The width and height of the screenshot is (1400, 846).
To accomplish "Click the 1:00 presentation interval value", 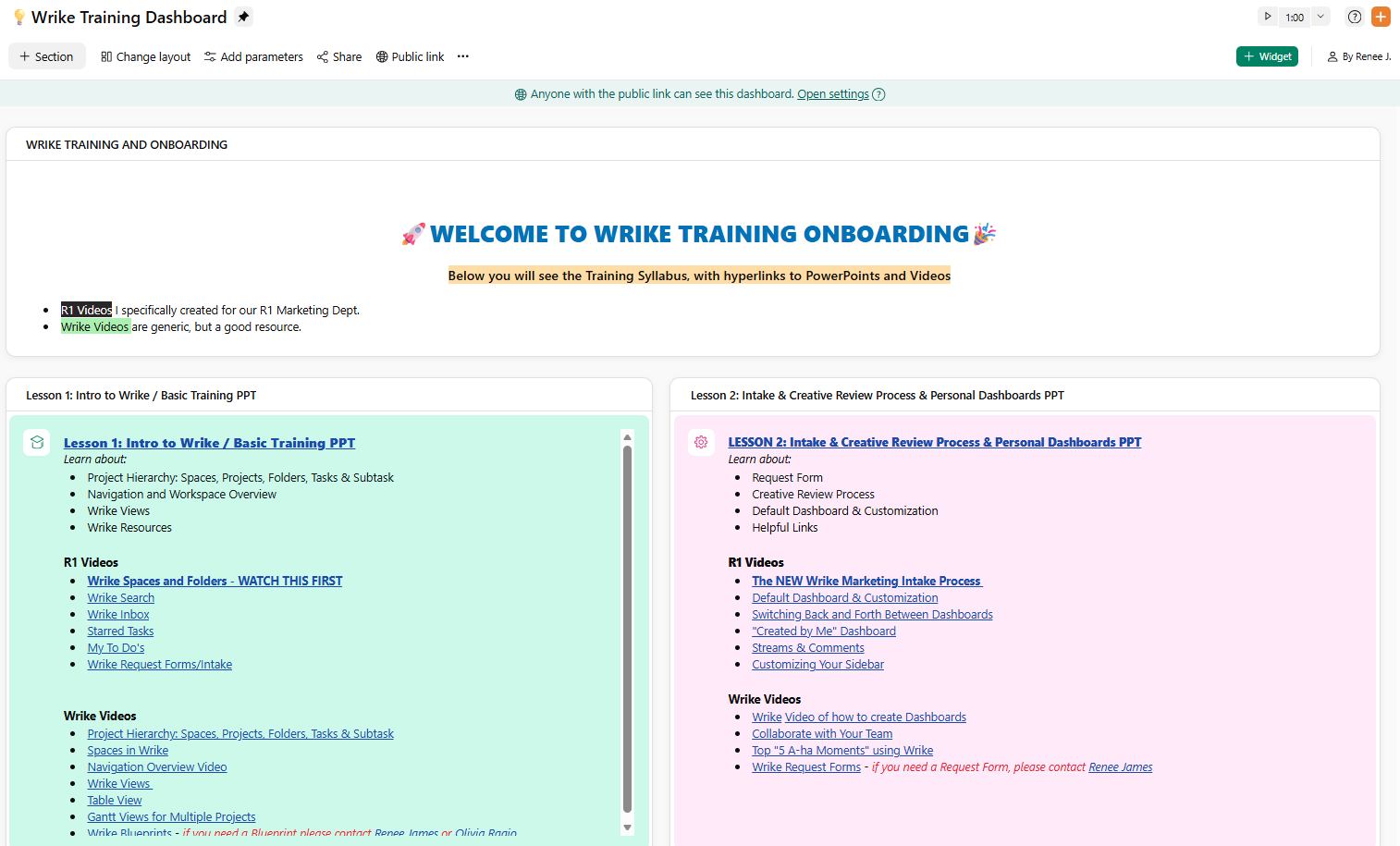I will (x=1295, y=18).
